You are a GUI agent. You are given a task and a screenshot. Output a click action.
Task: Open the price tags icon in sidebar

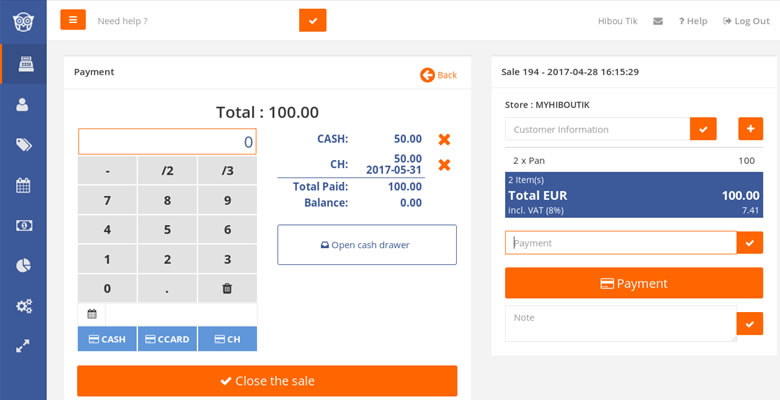tap(23, 145)
